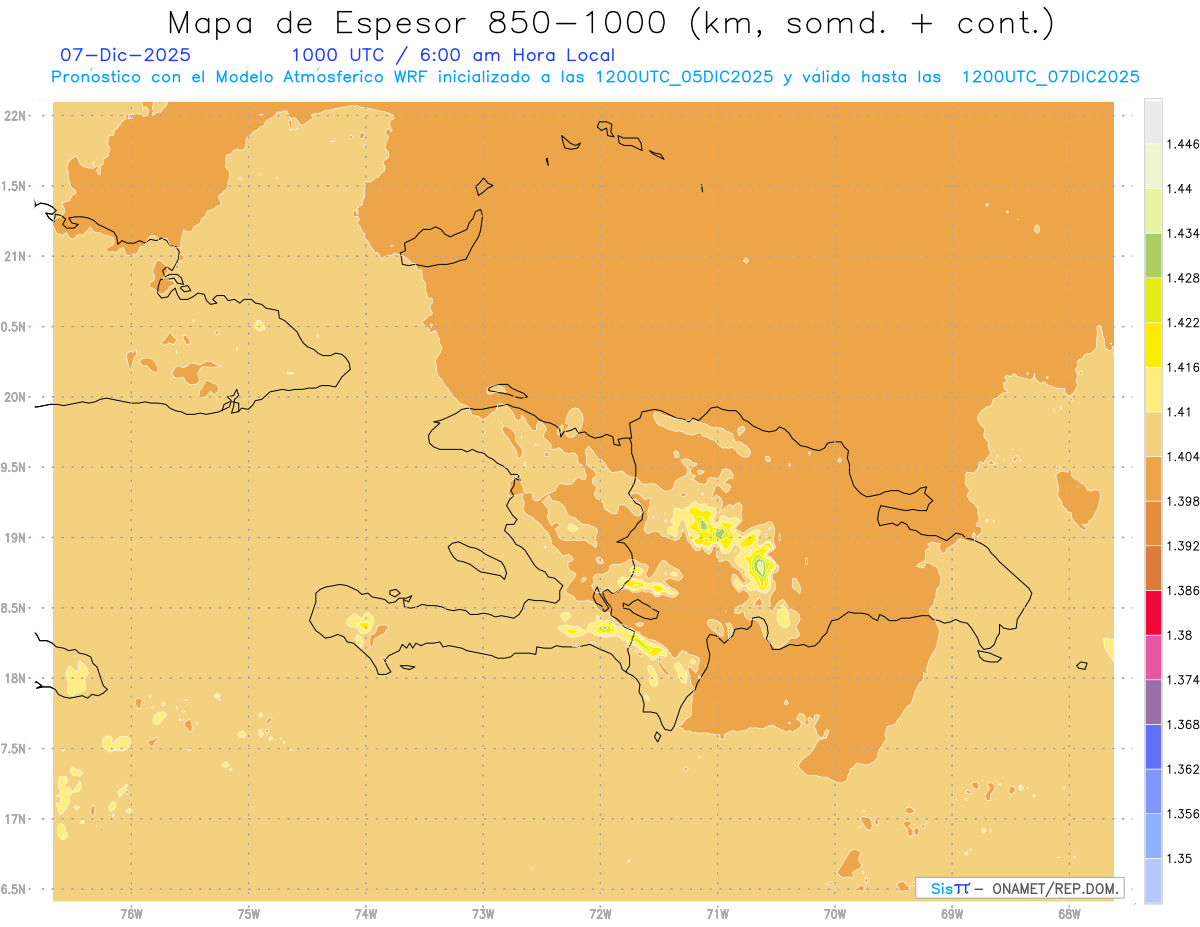
Task: Choose the pale green swatch between 1.434 and 1.44
Action: pyautogui.click(x=1153, y=210)
